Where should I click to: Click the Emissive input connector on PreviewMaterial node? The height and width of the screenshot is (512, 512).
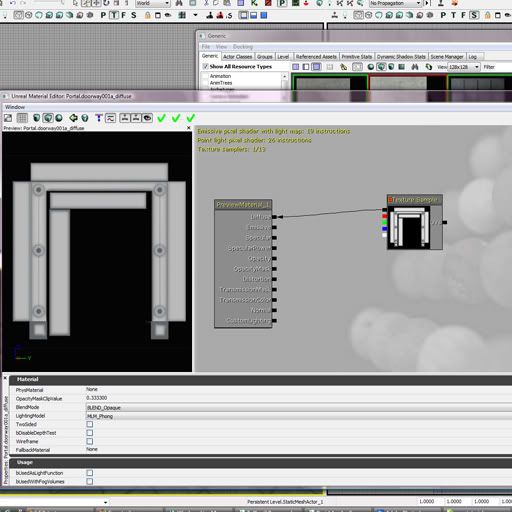(274, 227)
